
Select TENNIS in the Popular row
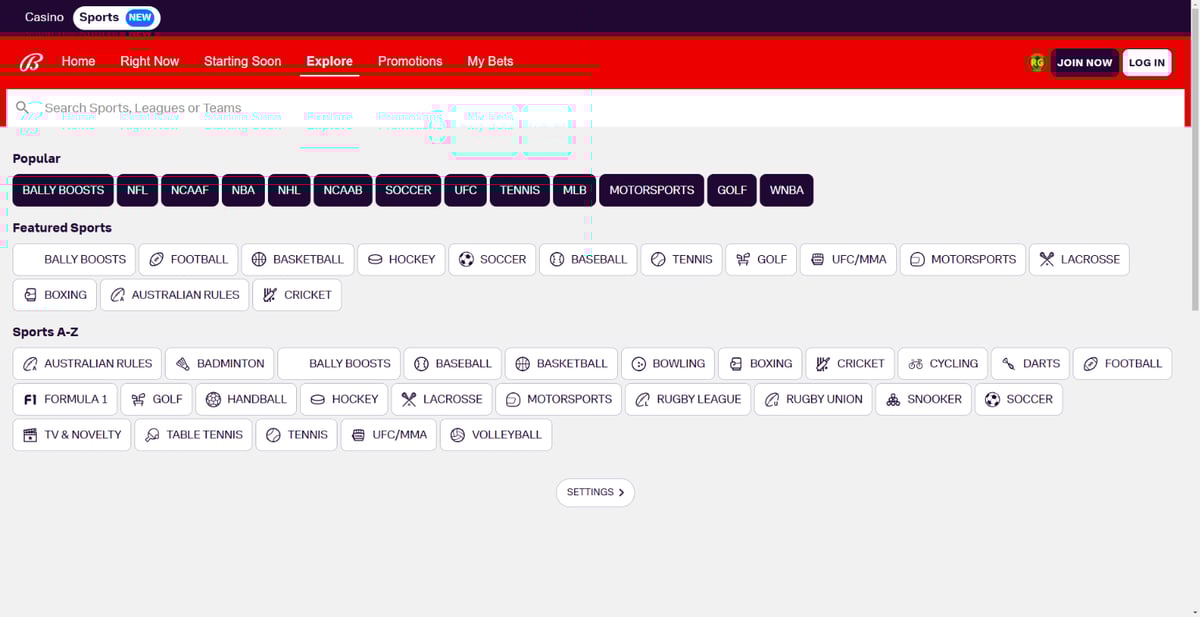tap(520, 190)
